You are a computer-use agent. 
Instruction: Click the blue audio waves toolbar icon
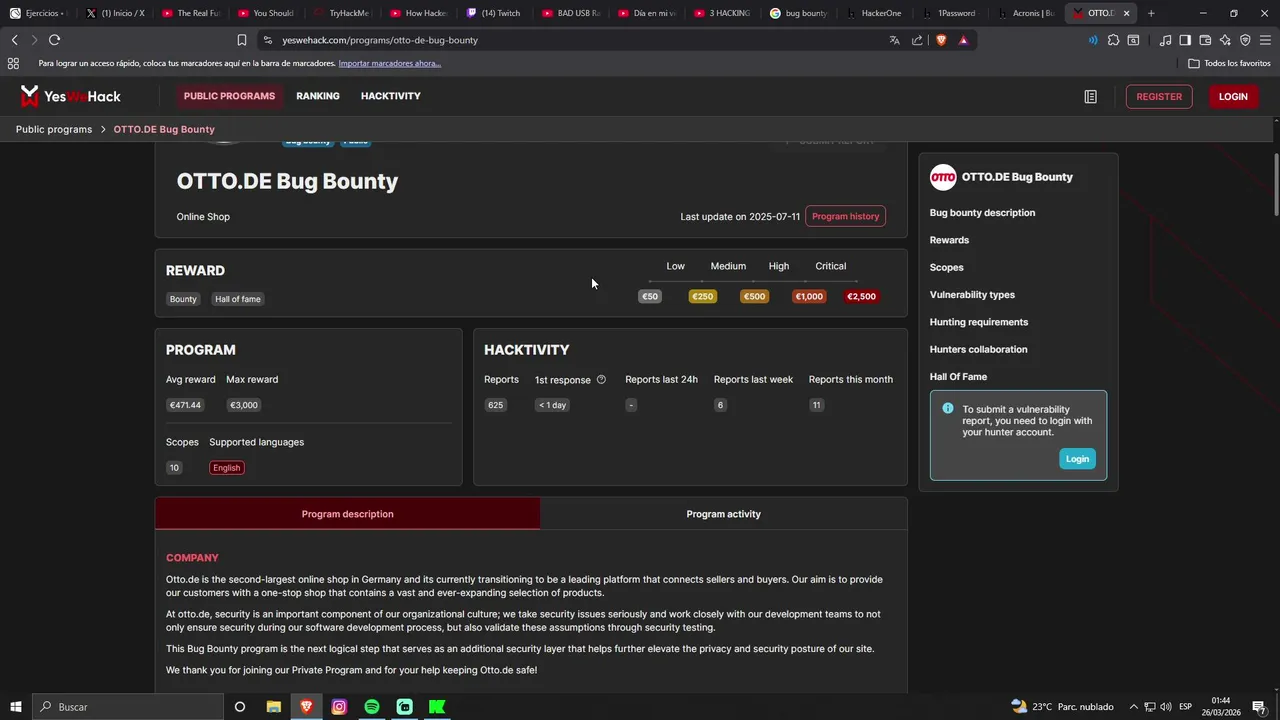1092,40
